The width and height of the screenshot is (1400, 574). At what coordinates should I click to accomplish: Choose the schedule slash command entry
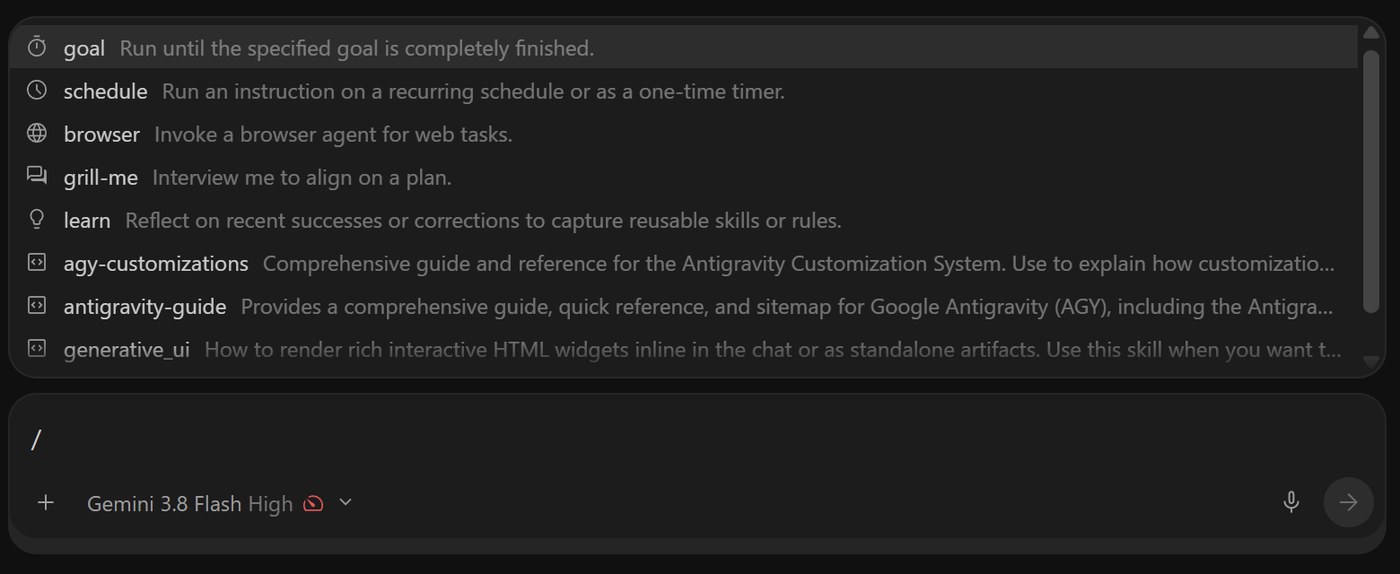683,91
